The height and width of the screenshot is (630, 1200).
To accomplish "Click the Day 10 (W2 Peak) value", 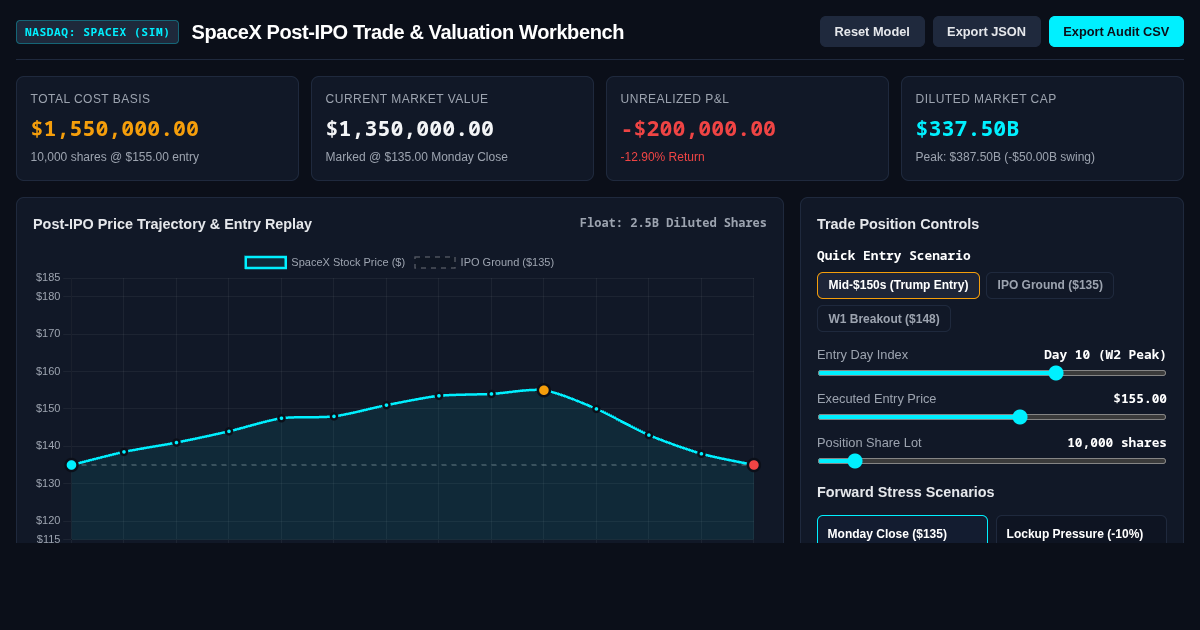I will tap(1105, 354).
